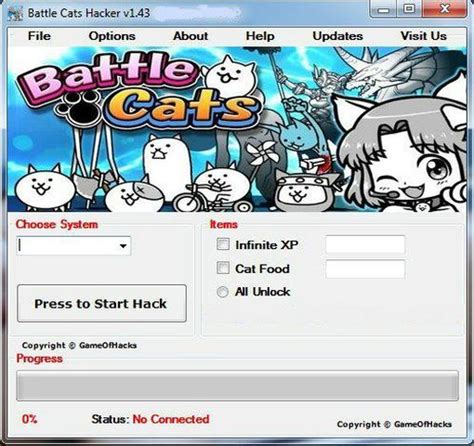The height and width of the screenshot is (446, 474).
Task: Open the File menu
Action: point(39,36)
